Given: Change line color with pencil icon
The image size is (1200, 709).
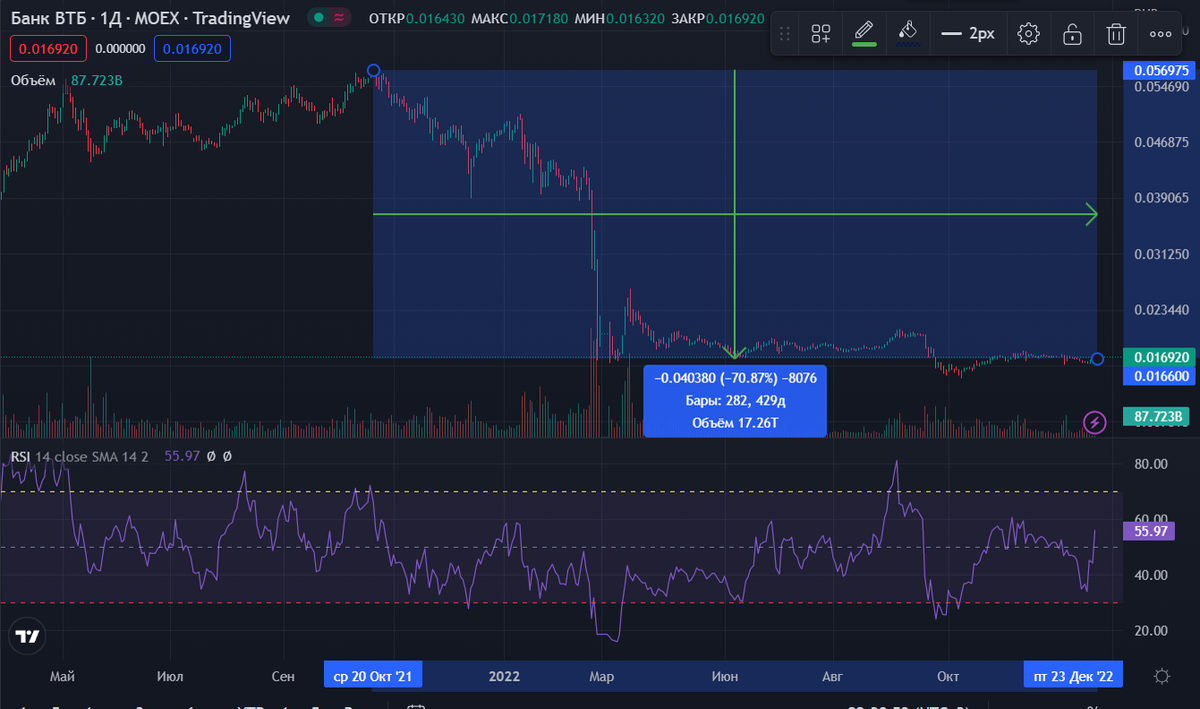Looking at the screenshot, I should coord(864,33).
